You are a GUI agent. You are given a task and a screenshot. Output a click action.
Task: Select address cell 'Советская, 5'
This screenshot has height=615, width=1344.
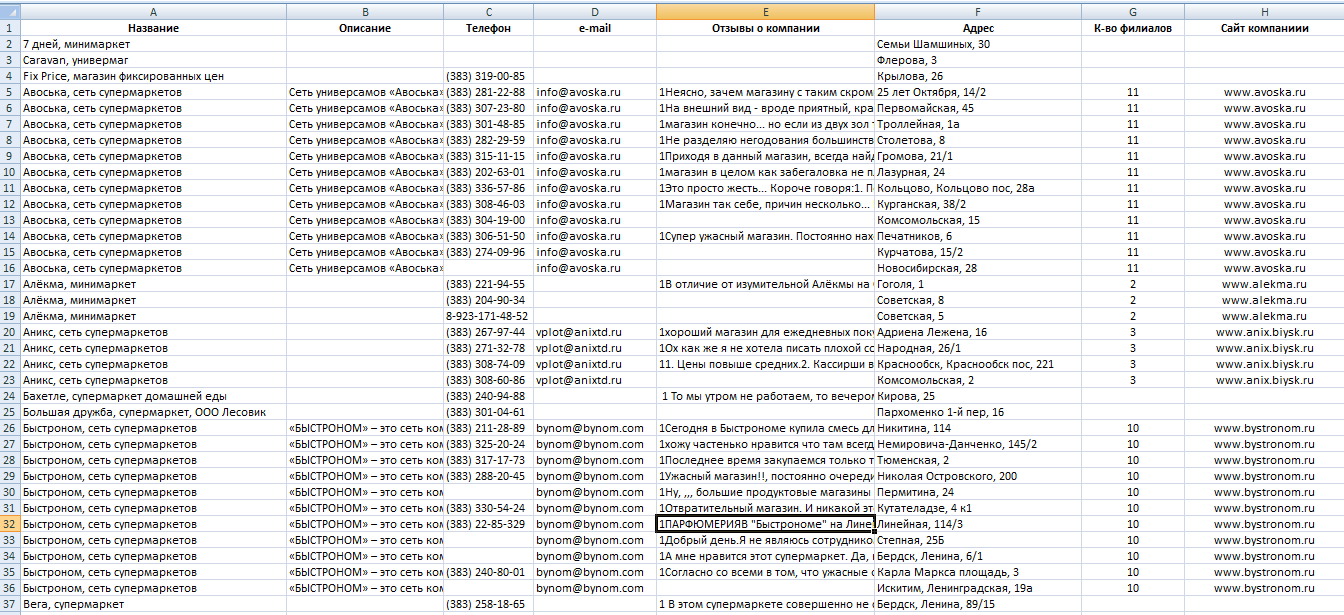pyautogui.click(x=977, y=316)
